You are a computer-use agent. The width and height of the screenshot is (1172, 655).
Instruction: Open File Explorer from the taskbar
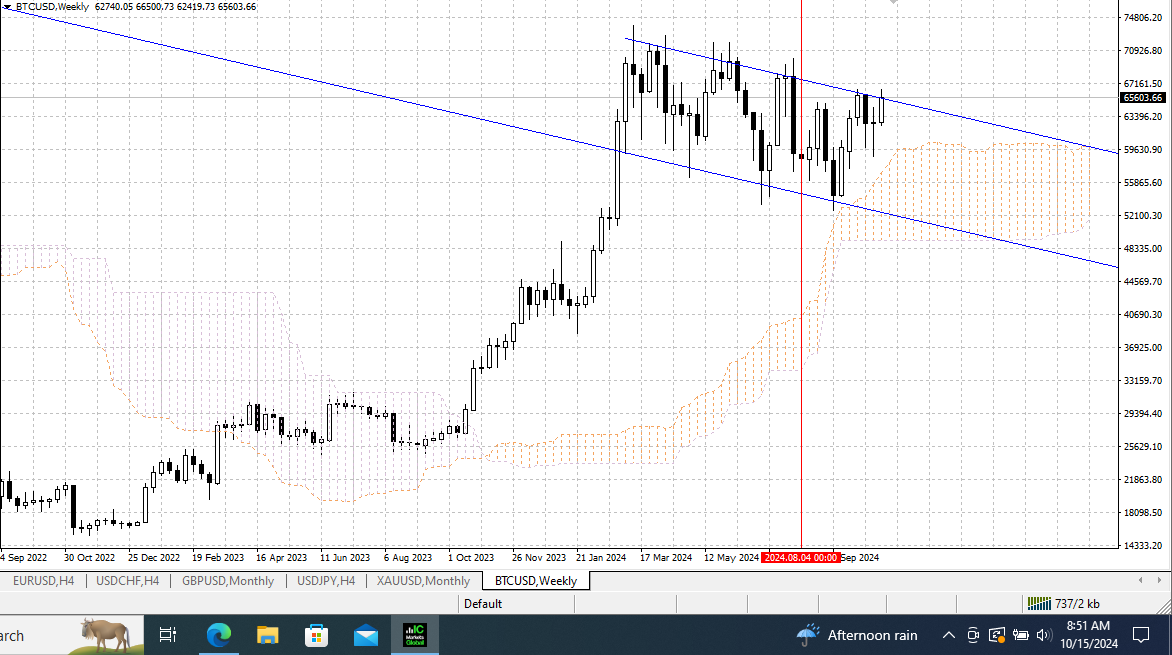tap(268, 636)
